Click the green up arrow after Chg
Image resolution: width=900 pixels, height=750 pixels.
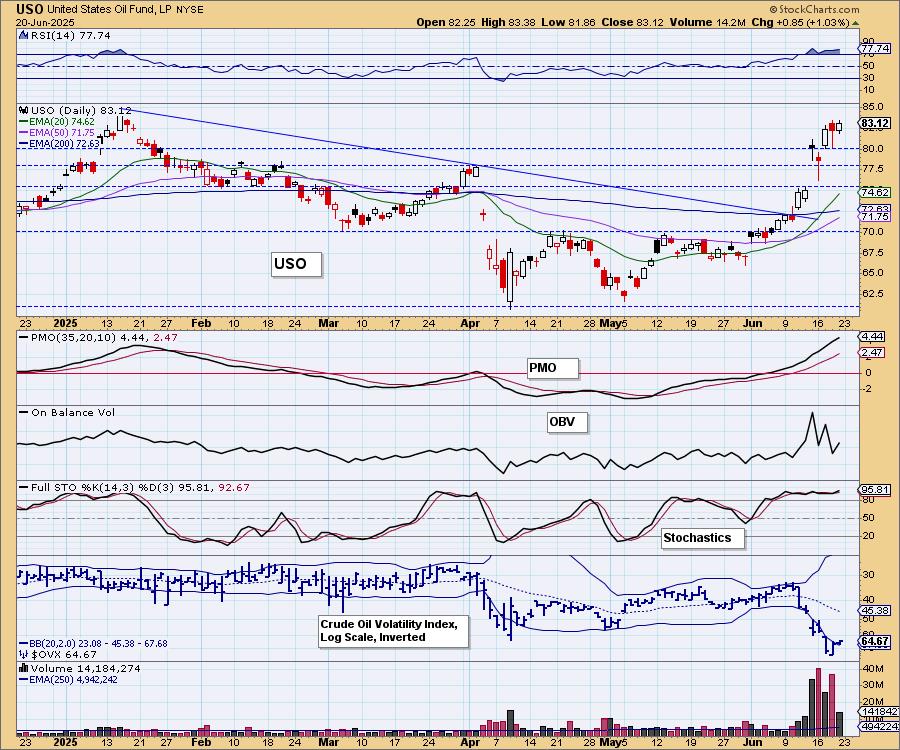click(x=855, y=23)
